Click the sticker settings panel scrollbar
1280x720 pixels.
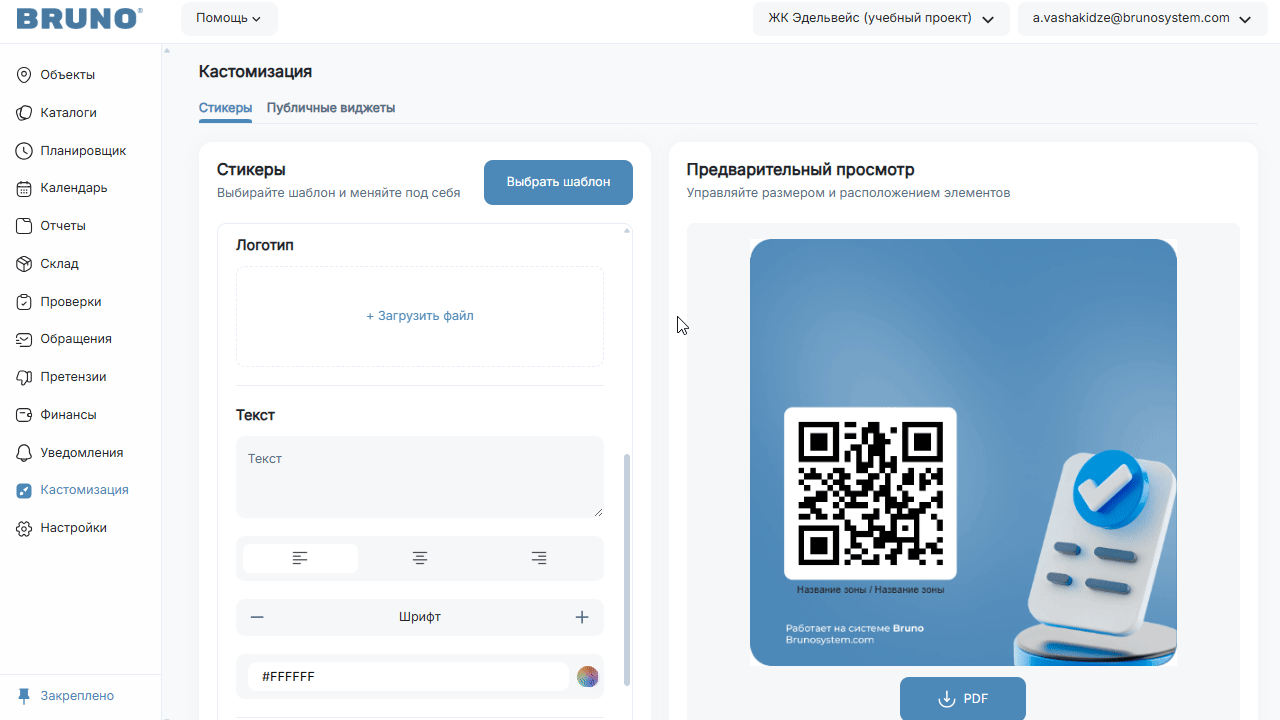tap(628, 570)
